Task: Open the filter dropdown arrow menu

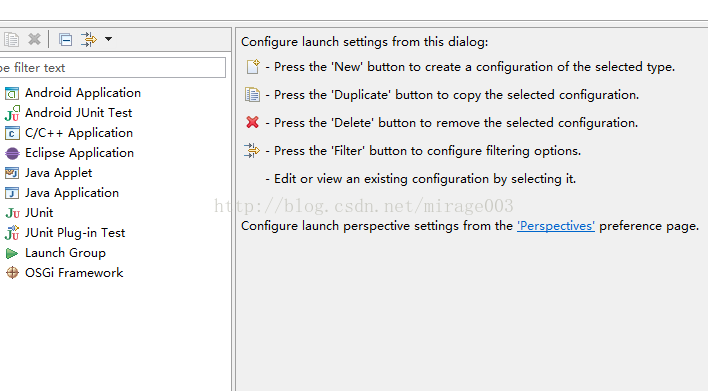Action: (x=108, y=39)
